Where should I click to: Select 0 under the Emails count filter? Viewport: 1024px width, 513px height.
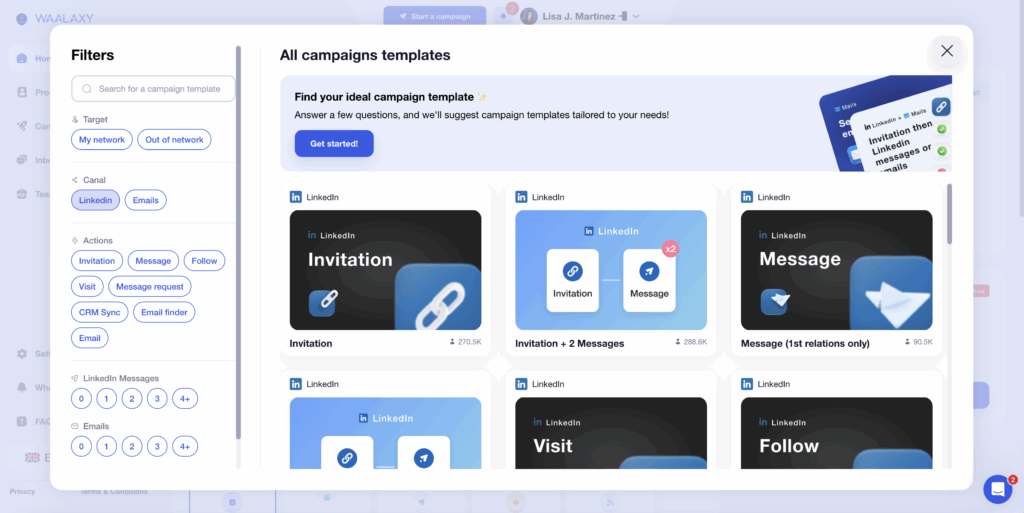click(81, 446)
